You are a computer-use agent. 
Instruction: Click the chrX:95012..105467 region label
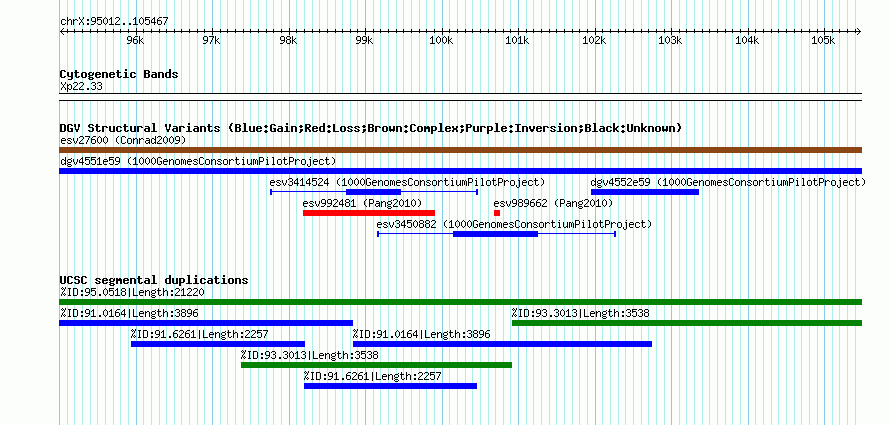tap(114, 22)
